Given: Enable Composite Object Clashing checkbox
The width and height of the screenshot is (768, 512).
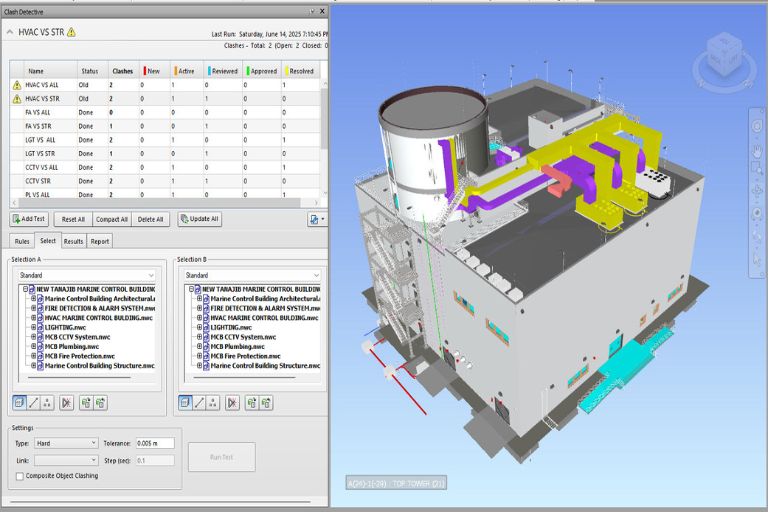Looking at the screenshot, I should point(20,475).
